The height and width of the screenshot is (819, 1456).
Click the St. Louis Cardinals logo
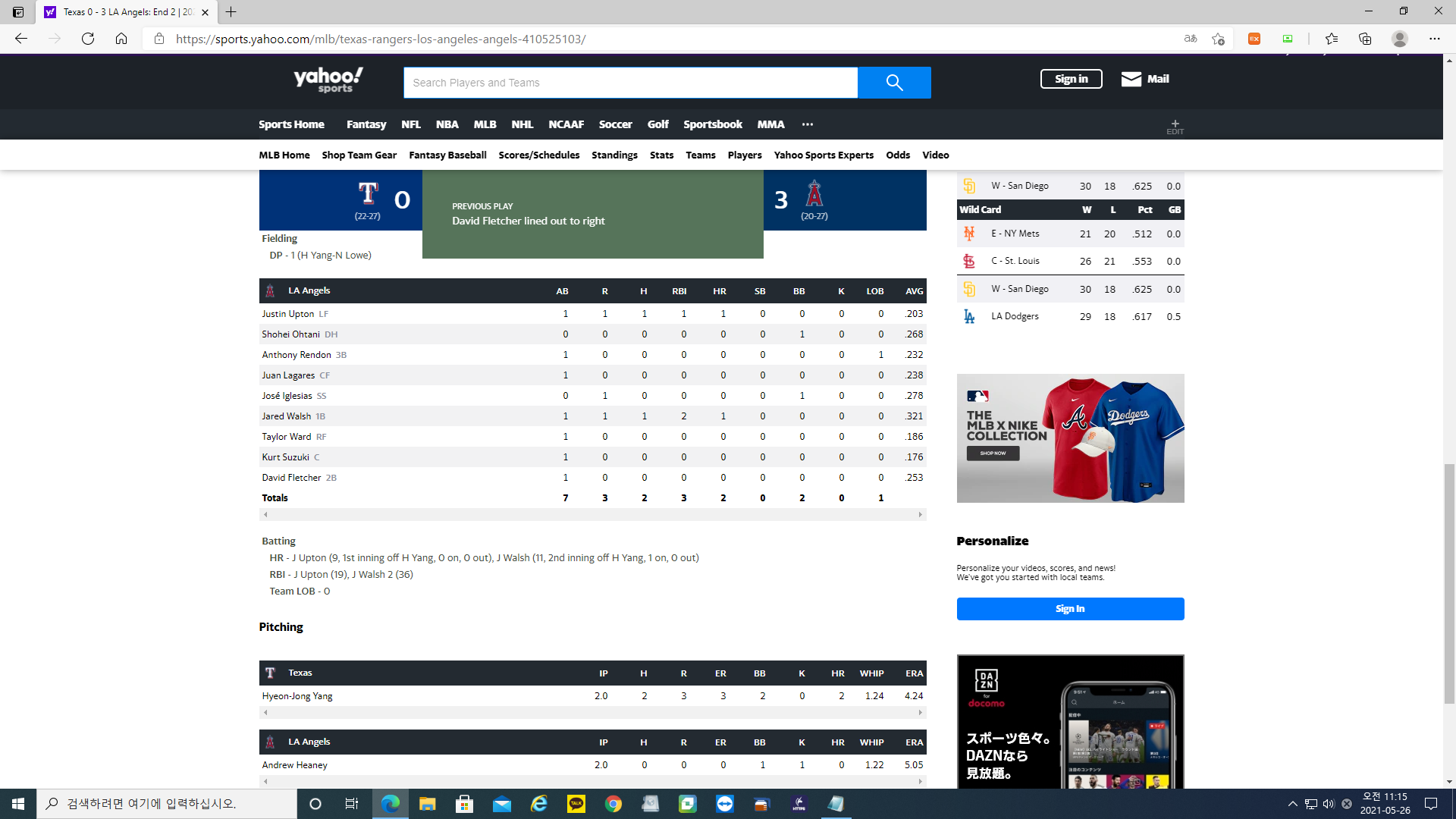coord(969,262)
